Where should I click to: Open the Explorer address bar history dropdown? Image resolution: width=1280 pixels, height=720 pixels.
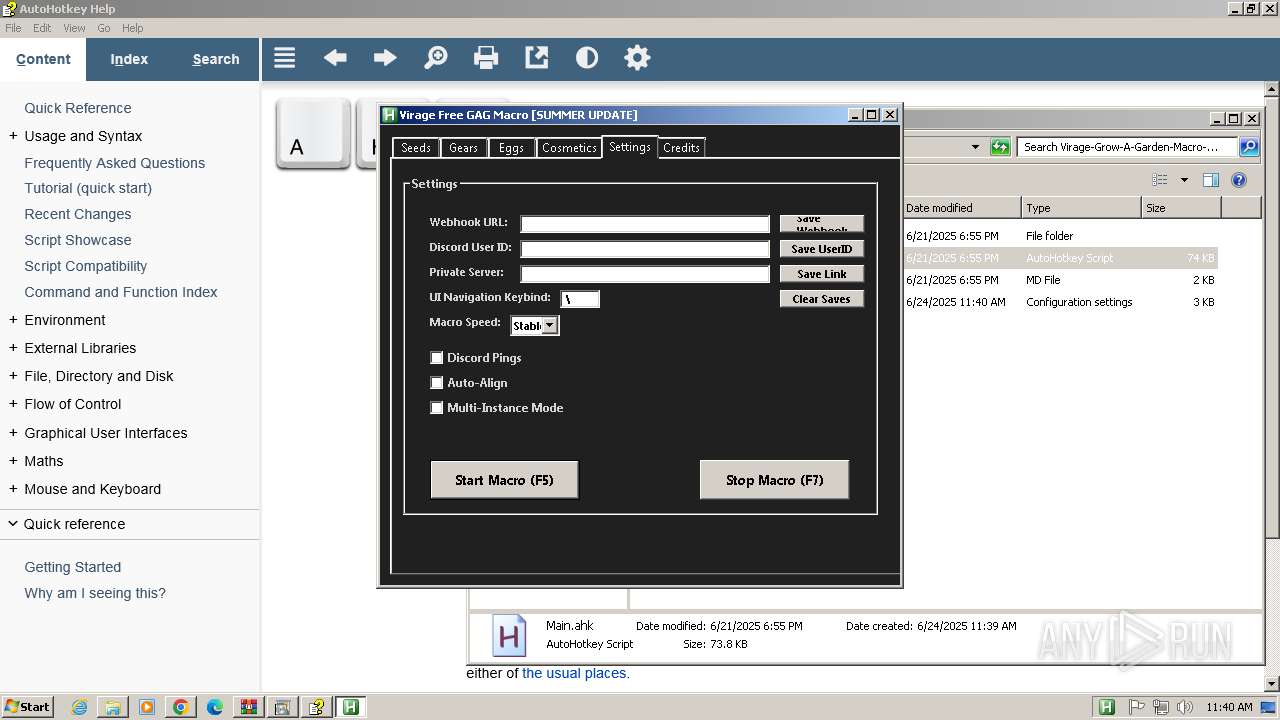(975, 147)
